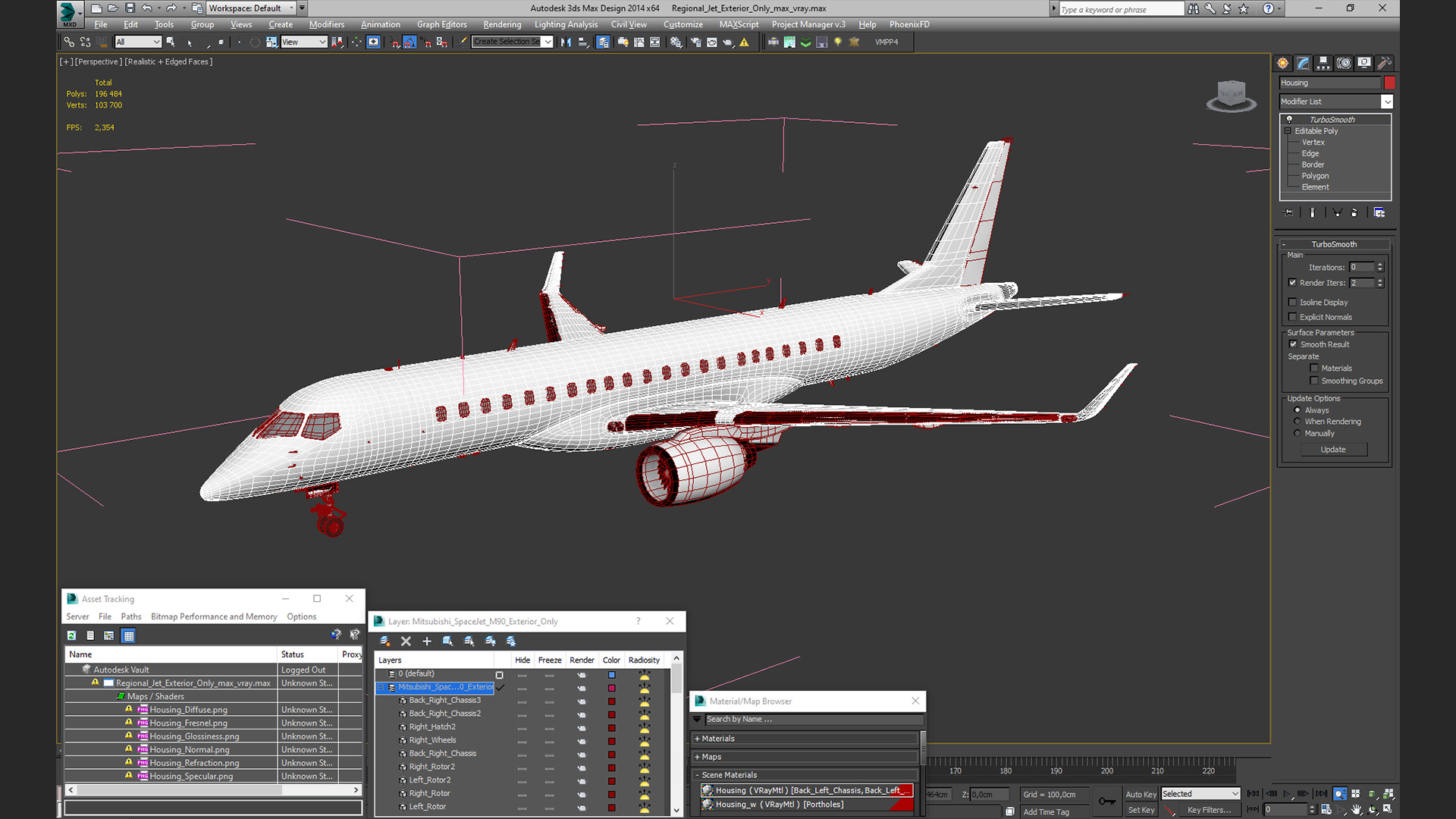
Task: Collapse the Editable Poly stack entry
Action: coord(1288,131)
